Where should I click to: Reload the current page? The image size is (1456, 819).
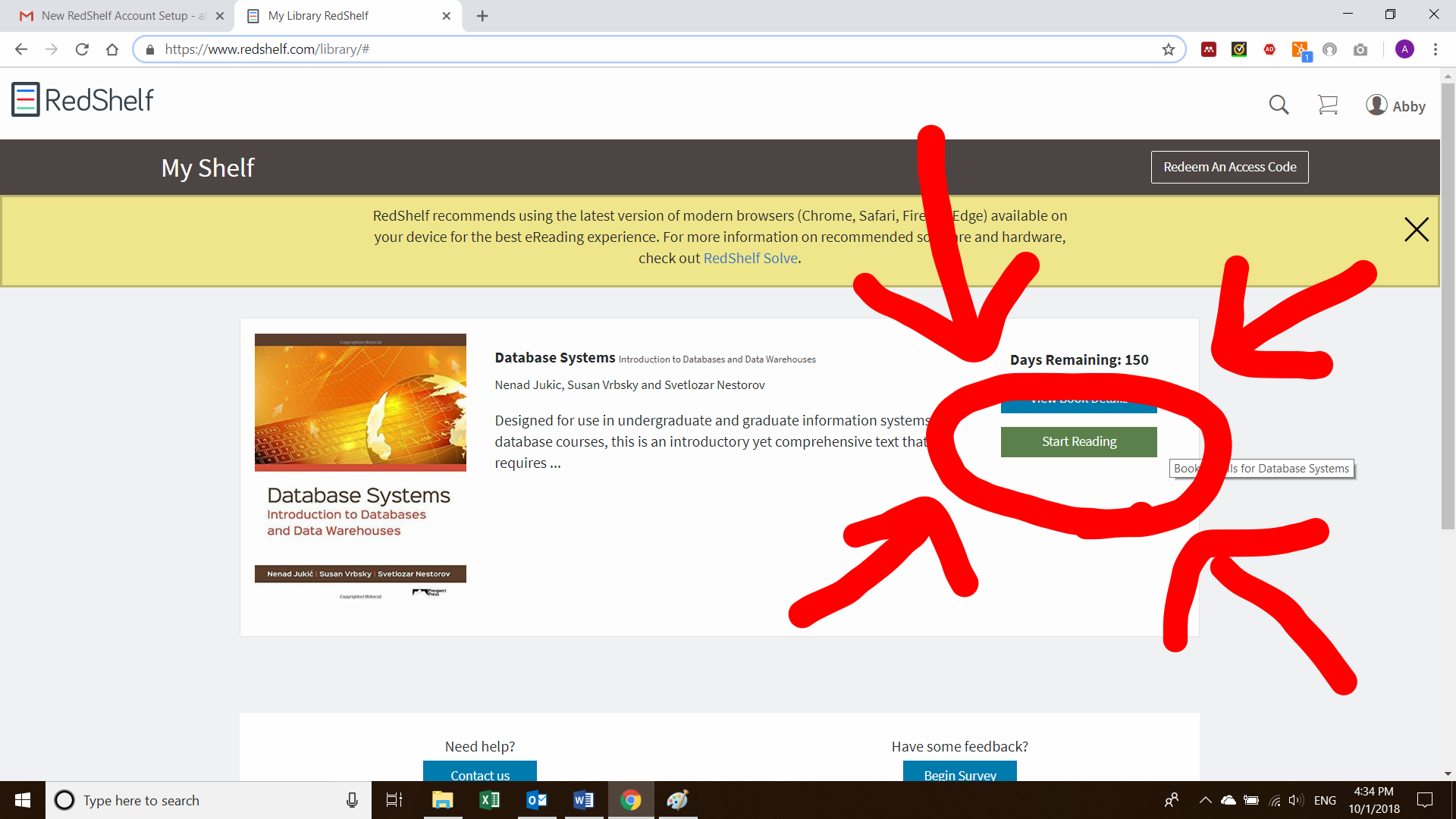[x=82, y=49]
